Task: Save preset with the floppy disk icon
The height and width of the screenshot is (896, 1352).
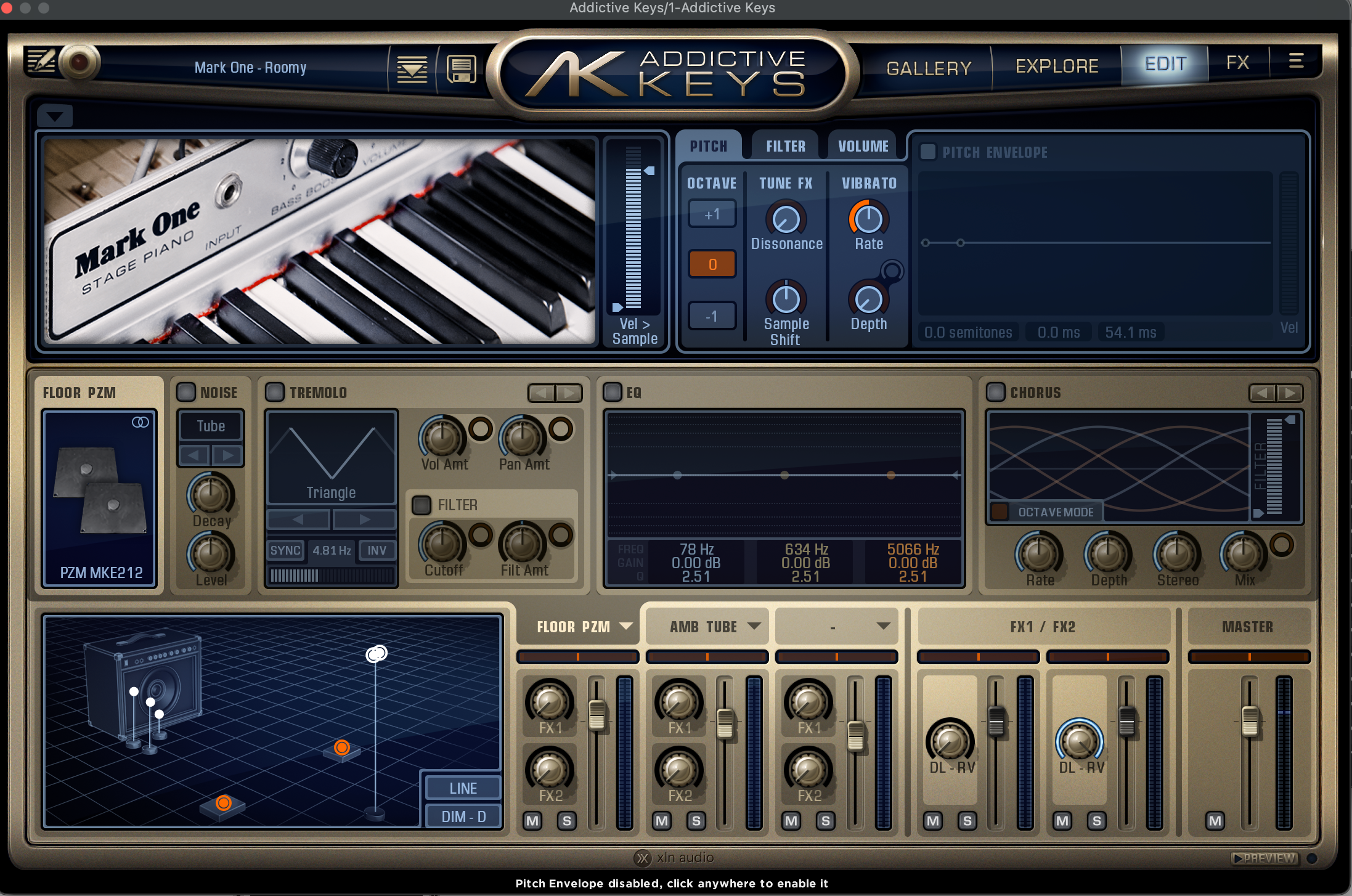Action: (462, 69)
